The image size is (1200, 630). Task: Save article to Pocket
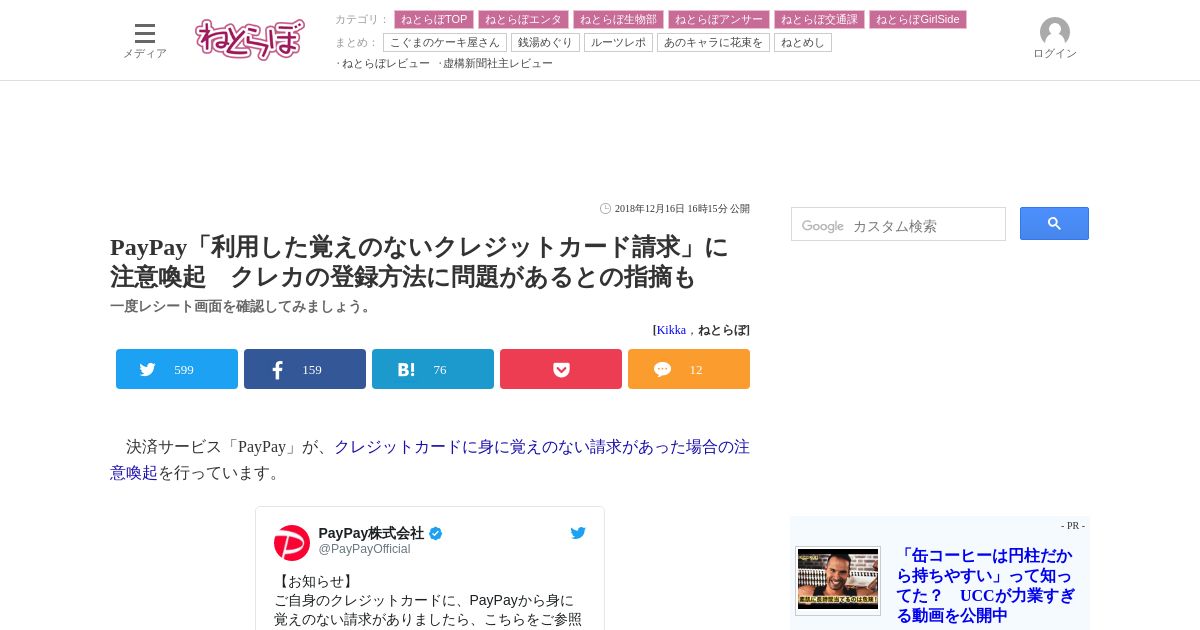(x=561, y=369)
